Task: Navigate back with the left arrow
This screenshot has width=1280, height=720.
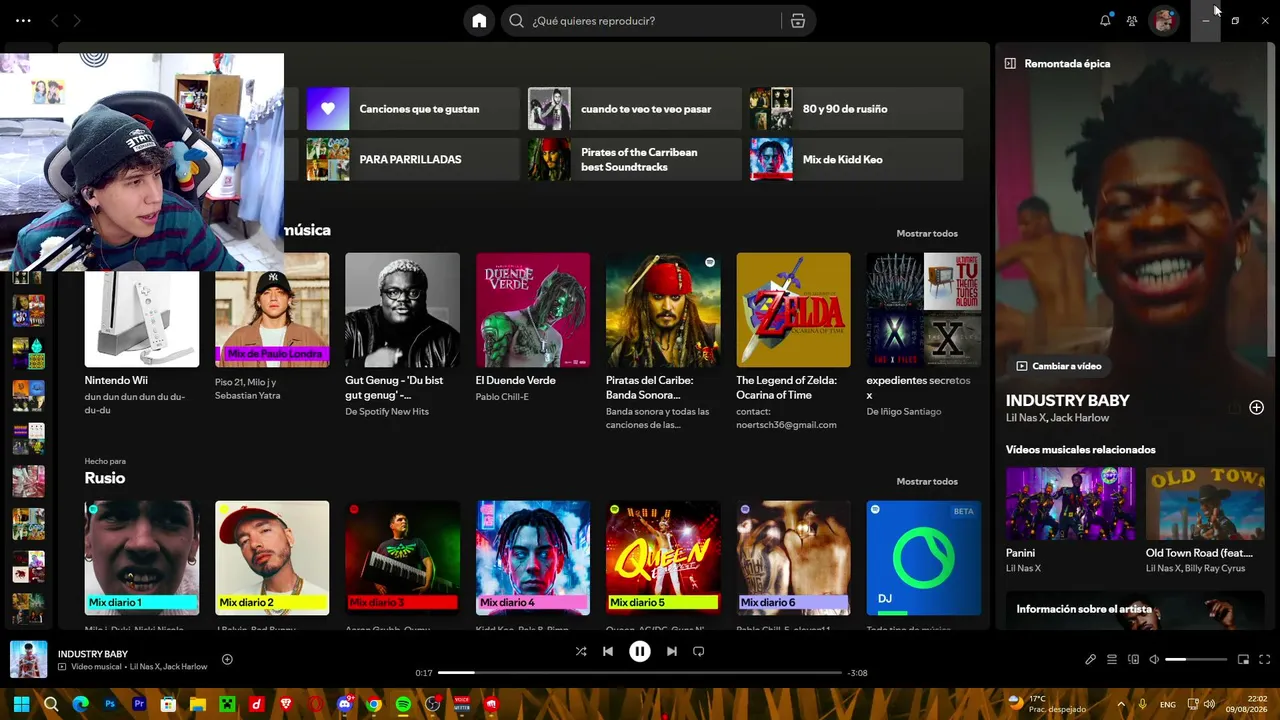Action: tap(55, 20)
